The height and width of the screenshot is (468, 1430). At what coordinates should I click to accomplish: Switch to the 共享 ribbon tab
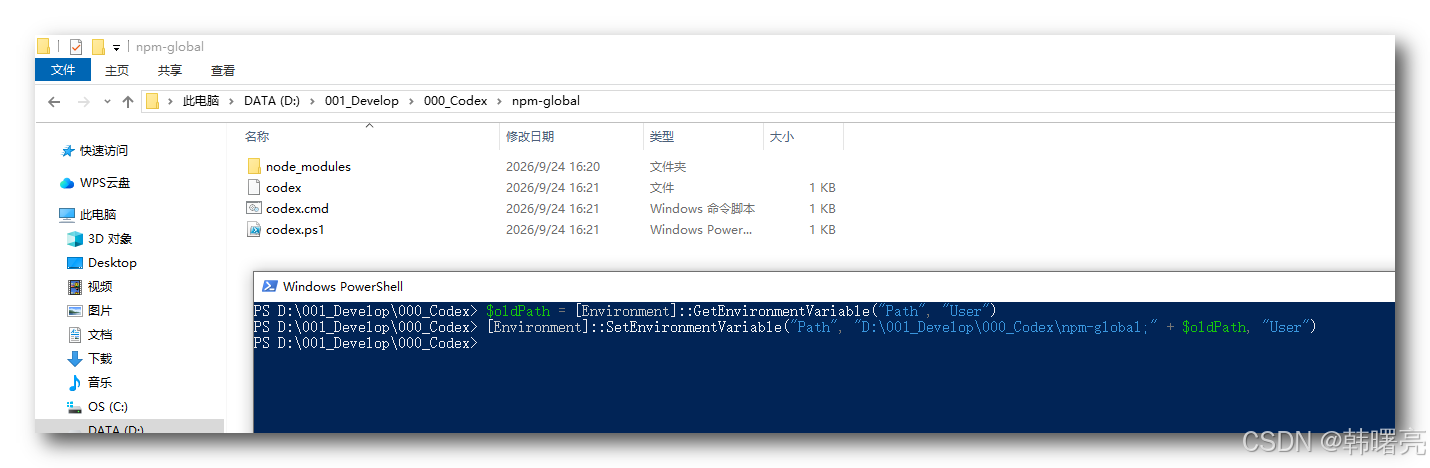[170, 70]
